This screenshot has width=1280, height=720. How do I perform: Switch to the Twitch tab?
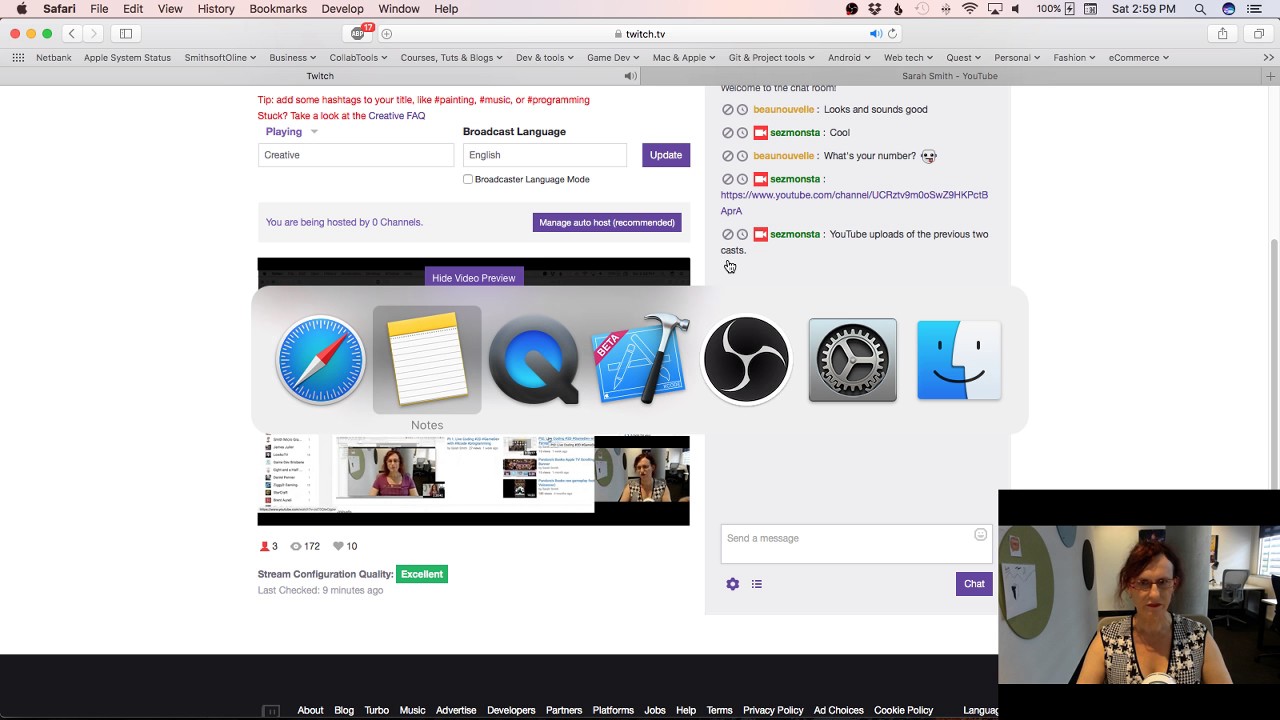[x=320, y=76]
